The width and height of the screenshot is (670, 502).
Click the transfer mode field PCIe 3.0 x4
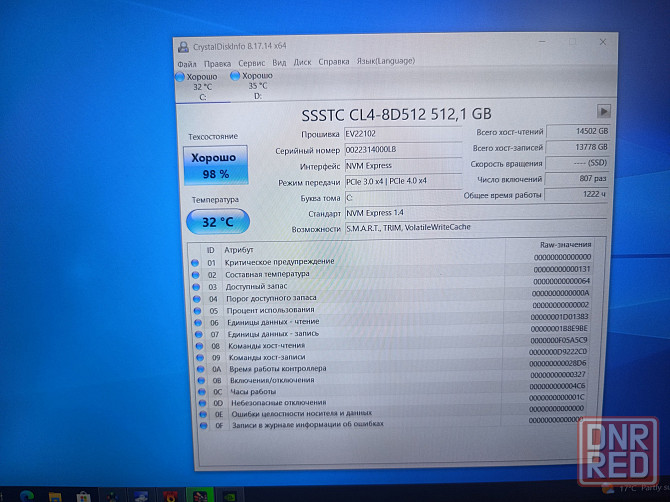(x=403, y=181)
